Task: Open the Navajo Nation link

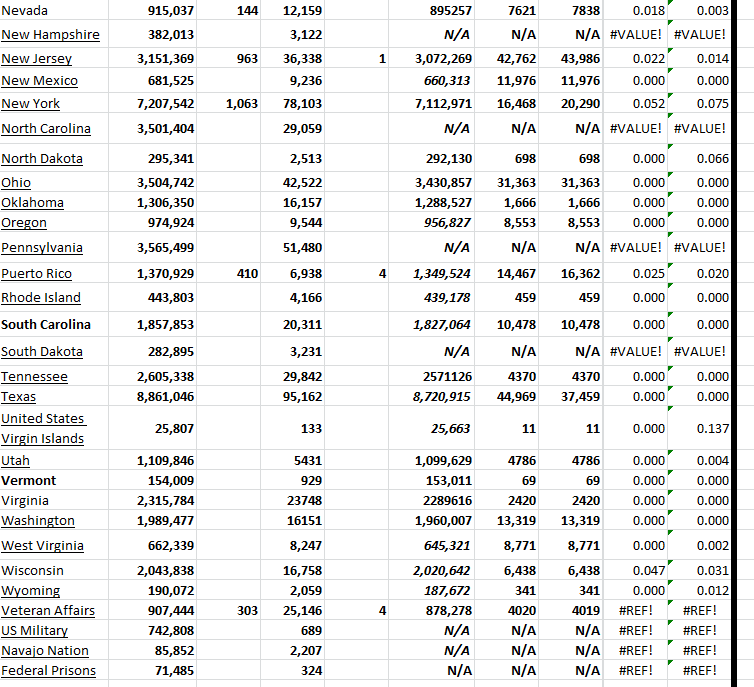Action: pyautogui.click(x=45, y=651)
